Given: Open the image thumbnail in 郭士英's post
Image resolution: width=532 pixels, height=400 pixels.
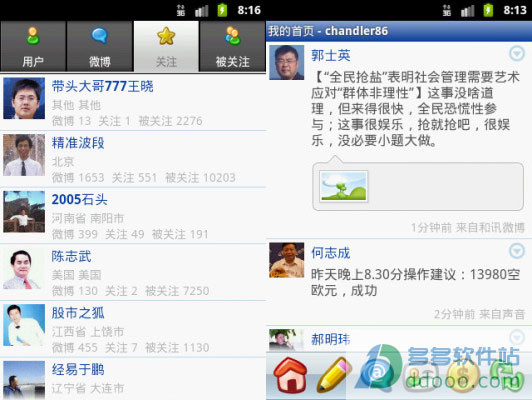Looking at the screenshot, I should 344,186.
